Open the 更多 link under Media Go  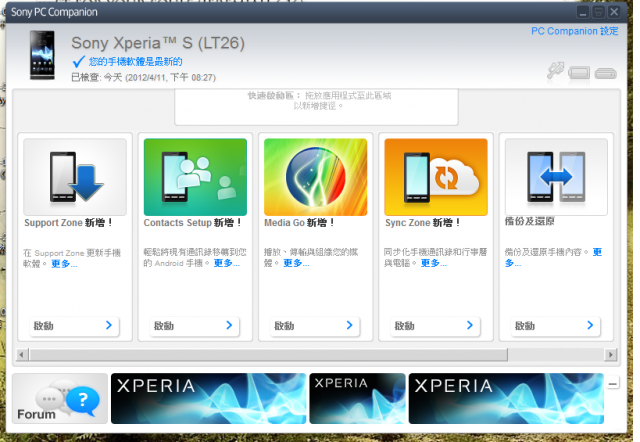coord(296,263)
